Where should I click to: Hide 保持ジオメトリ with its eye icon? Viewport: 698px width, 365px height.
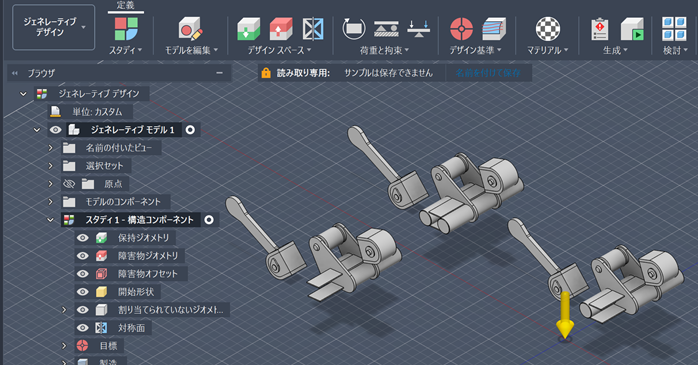tap(82, 238)
